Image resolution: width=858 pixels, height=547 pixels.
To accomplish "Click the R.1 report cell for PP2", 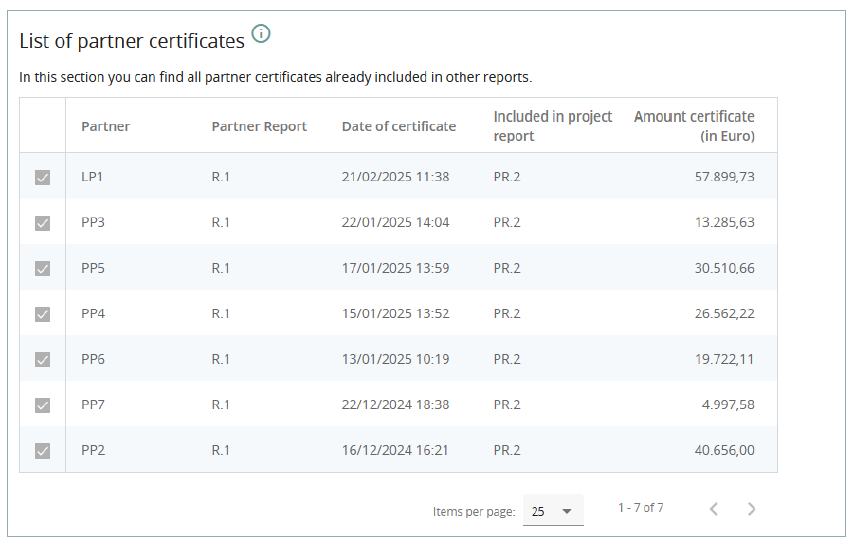I will coord(221,451).
